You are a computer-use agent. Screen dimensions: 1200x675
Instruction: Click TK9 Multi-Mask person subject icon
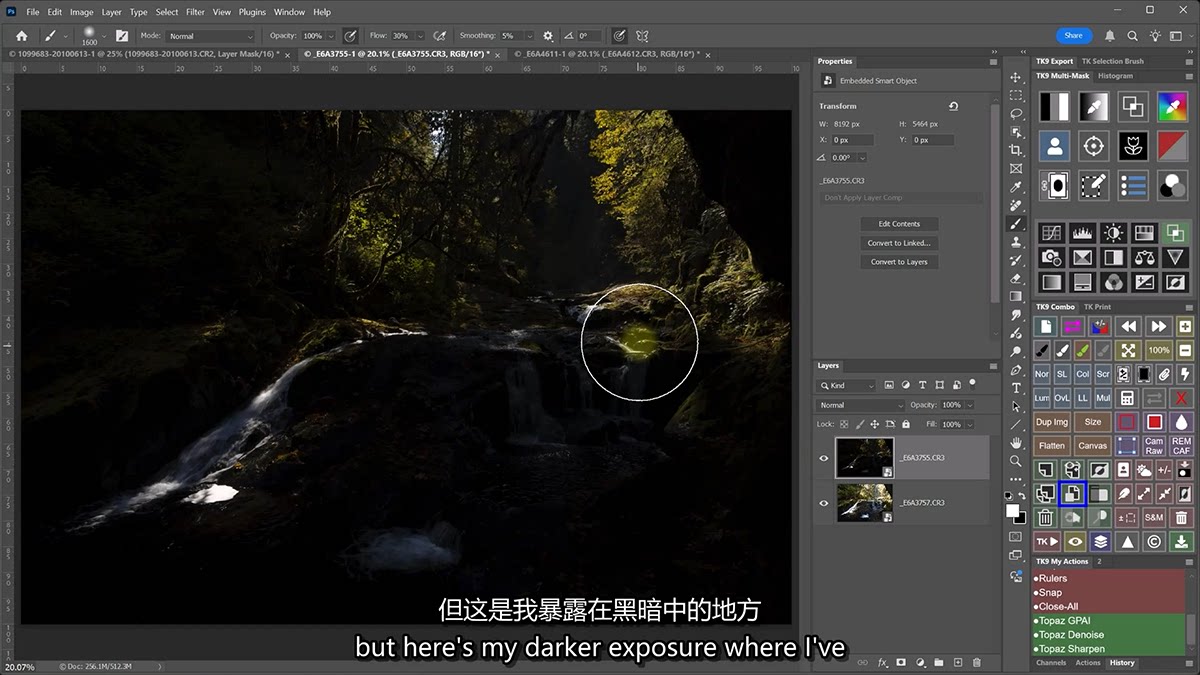(1054, 146)
